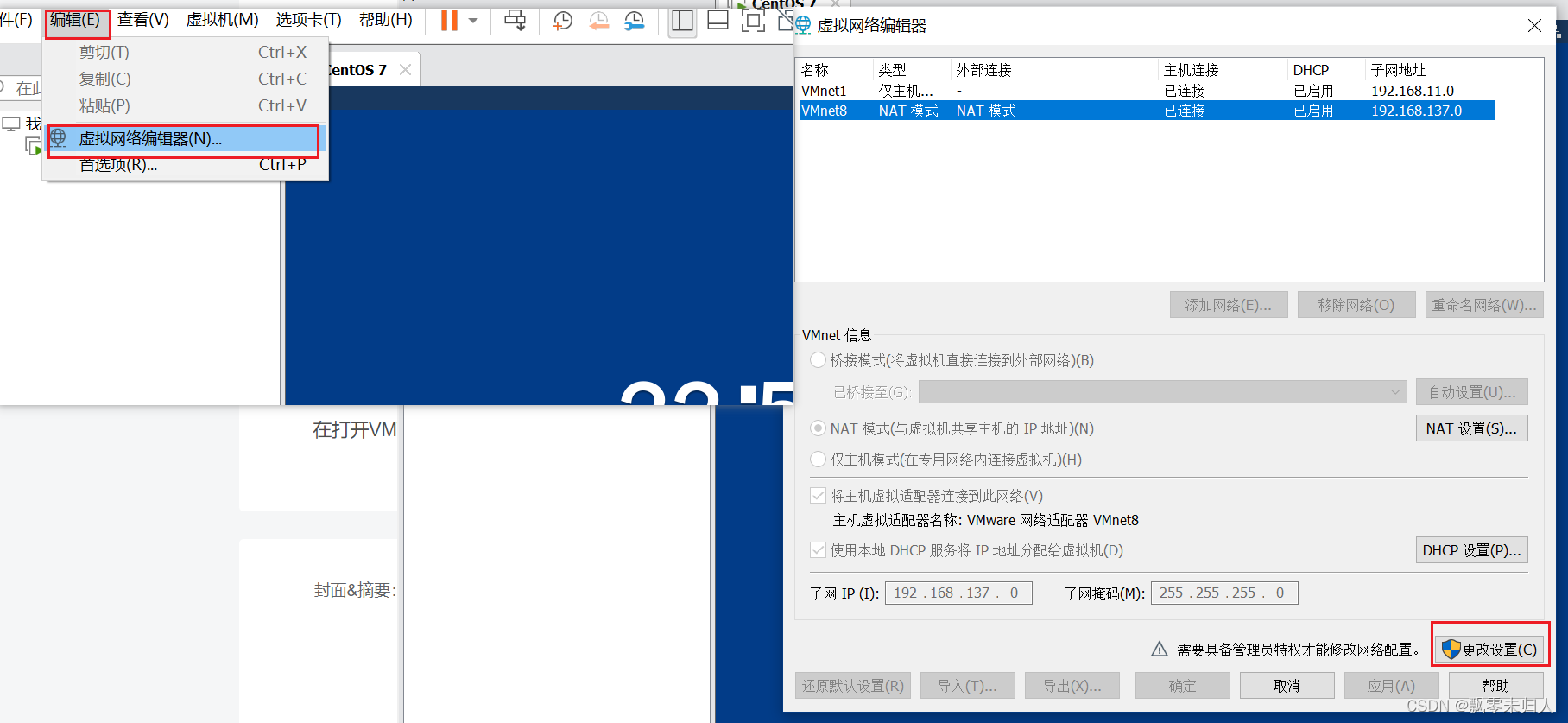
Task: Click the running VM icon in library tree
Action: (x=34, y=147)
